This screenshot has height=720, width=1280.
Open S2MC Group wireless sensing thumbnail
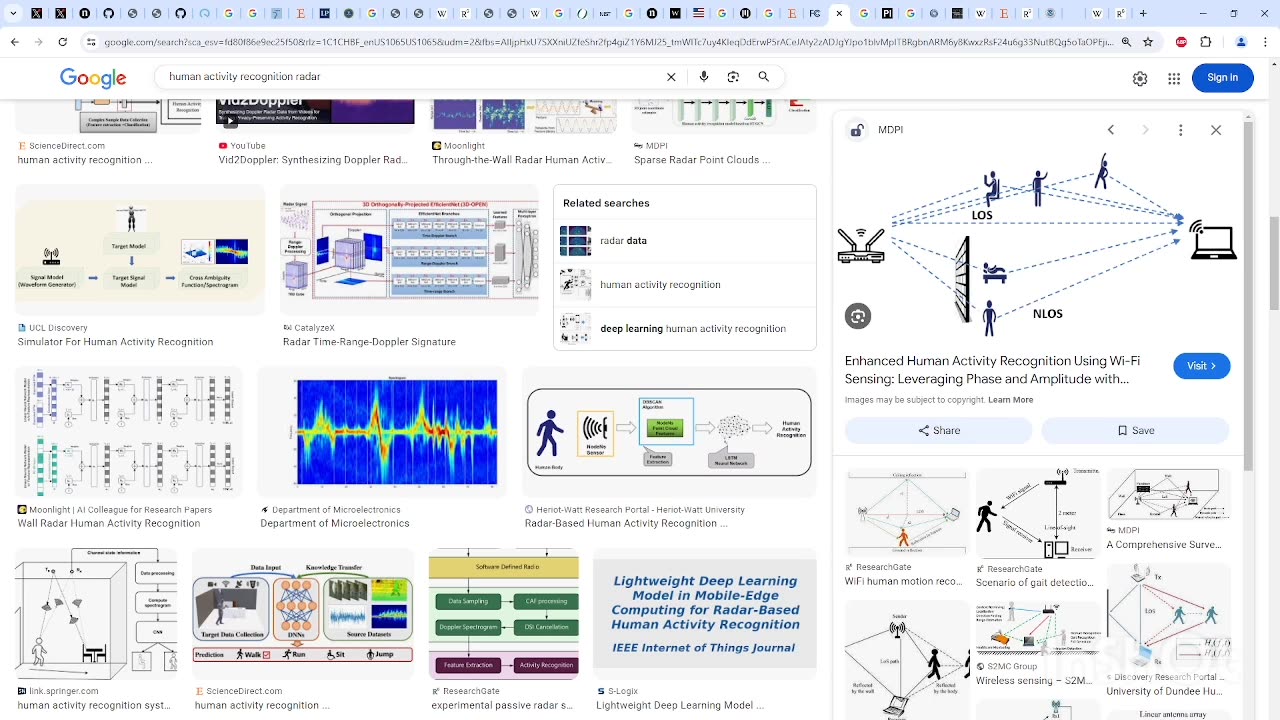1038,627
